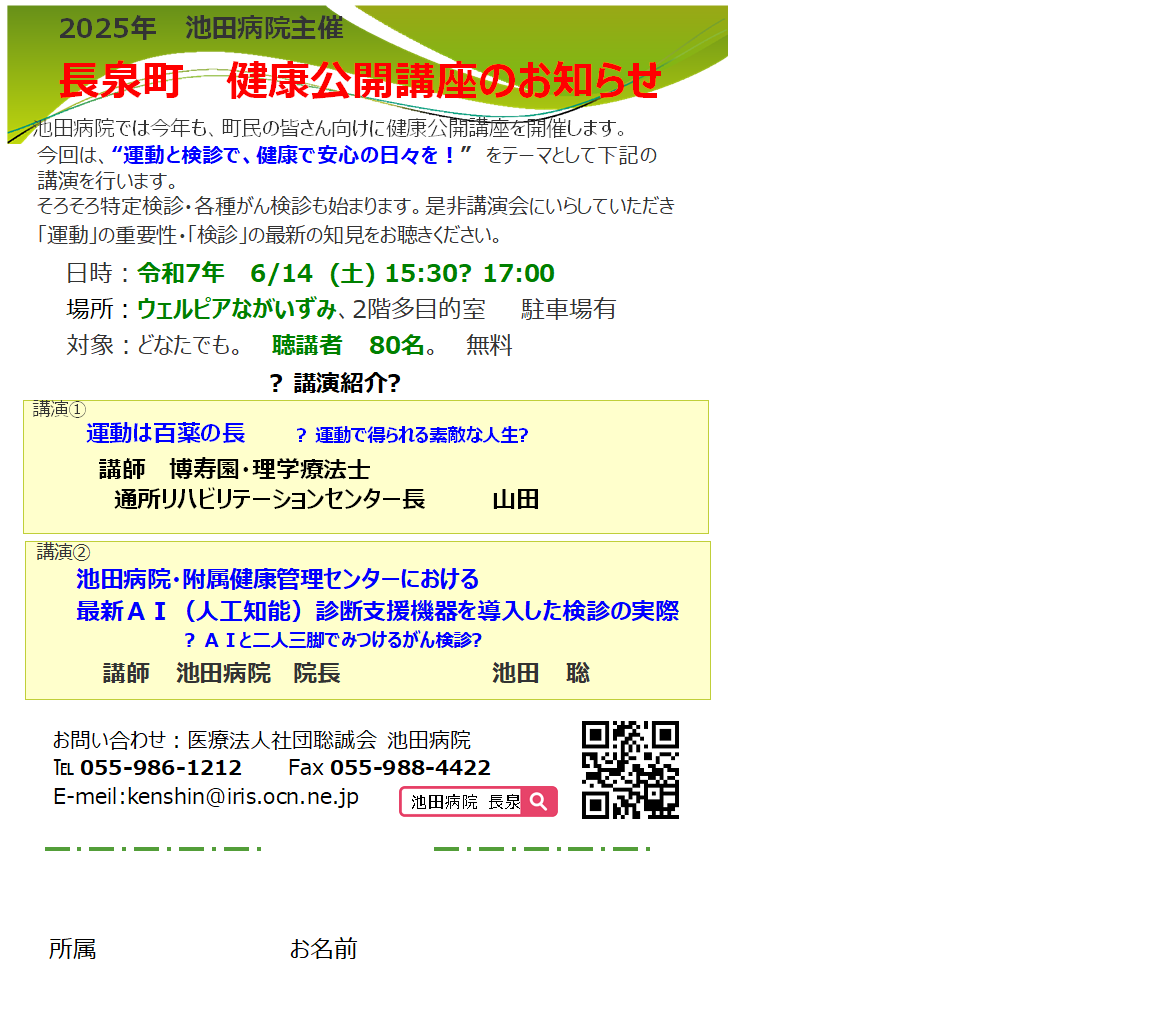Click the 池田病院 長泉 search field
1152x1015 pixels.
click(x=464, y=802)
